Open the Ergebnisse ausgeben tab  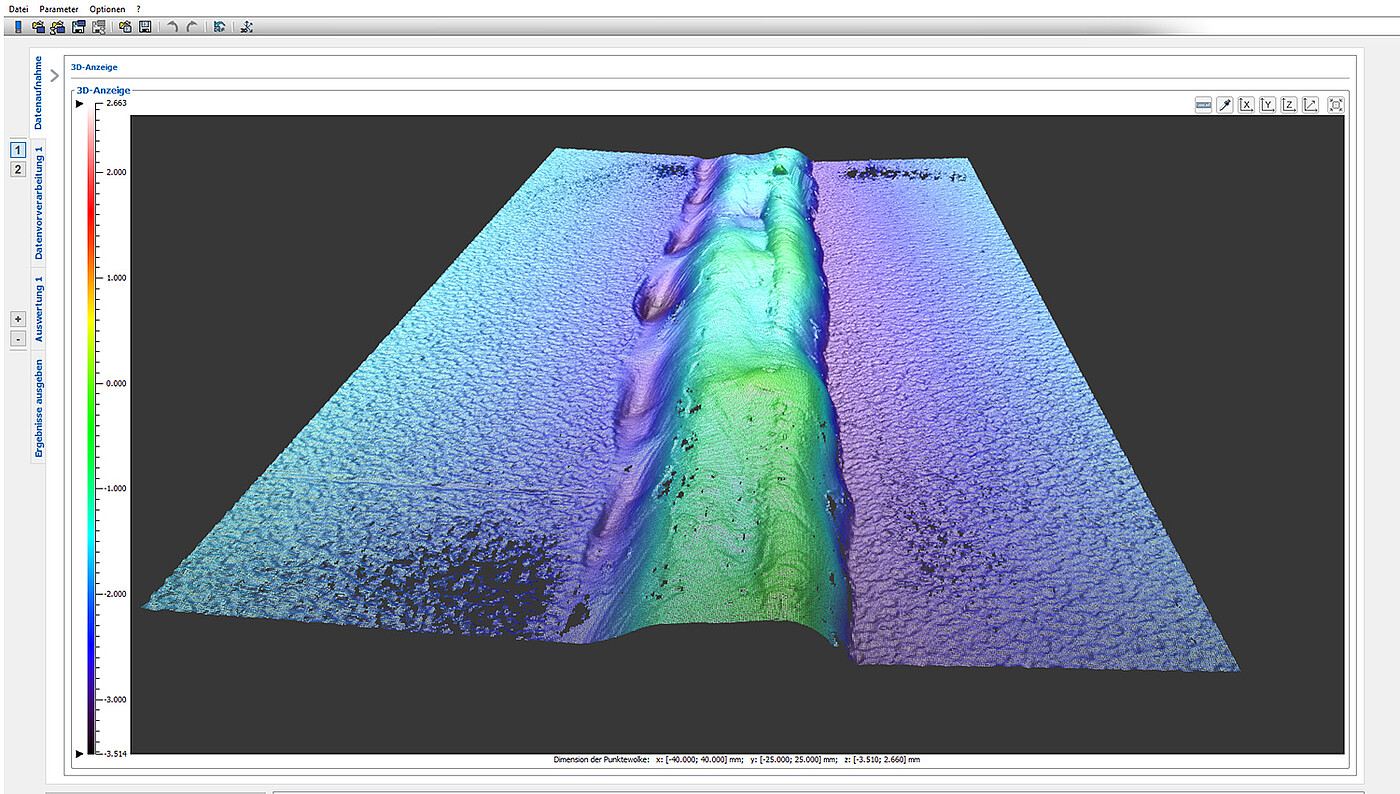39,408
